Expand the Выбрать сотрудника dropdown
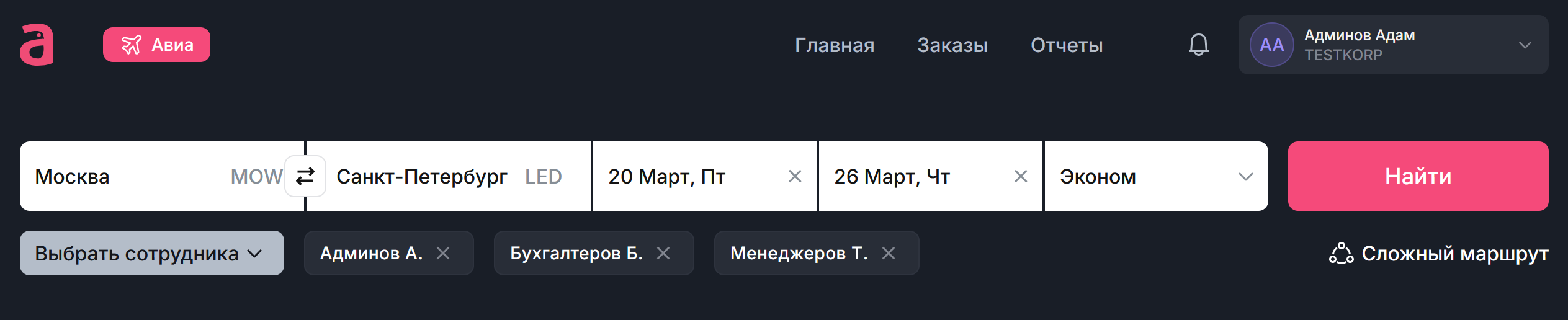The image size is (1568, 320). coord(151,253)
